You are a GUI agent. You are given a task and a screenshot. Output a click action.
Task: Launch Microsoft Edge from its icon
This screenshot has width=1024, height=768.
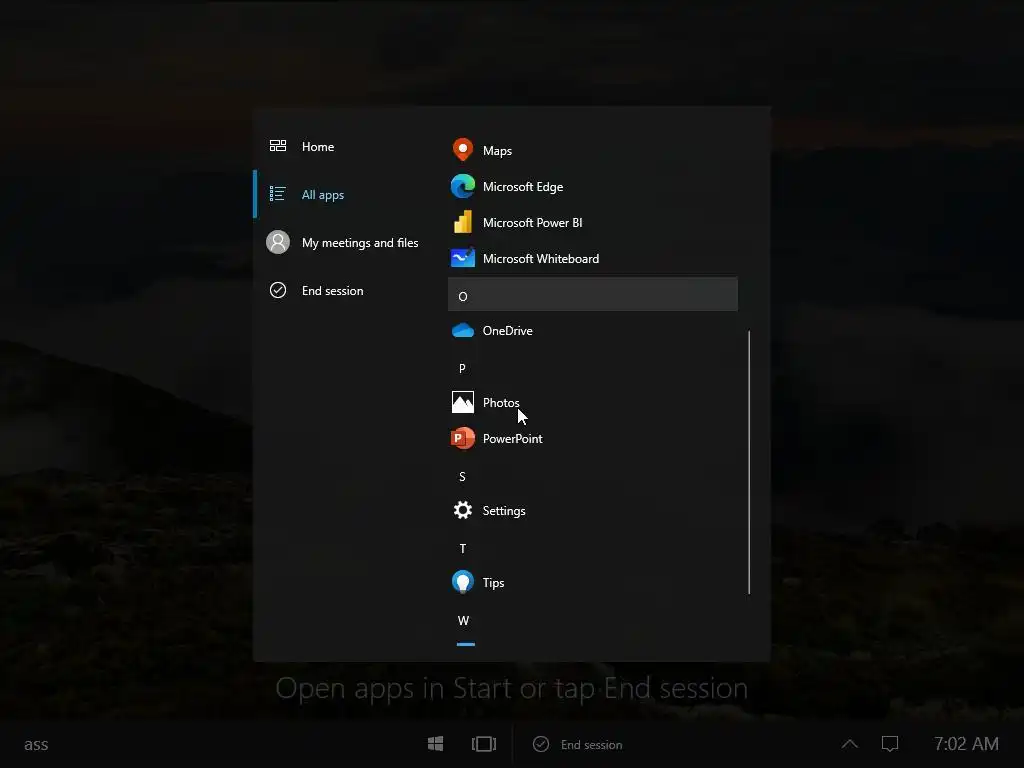tap(463, 186)
